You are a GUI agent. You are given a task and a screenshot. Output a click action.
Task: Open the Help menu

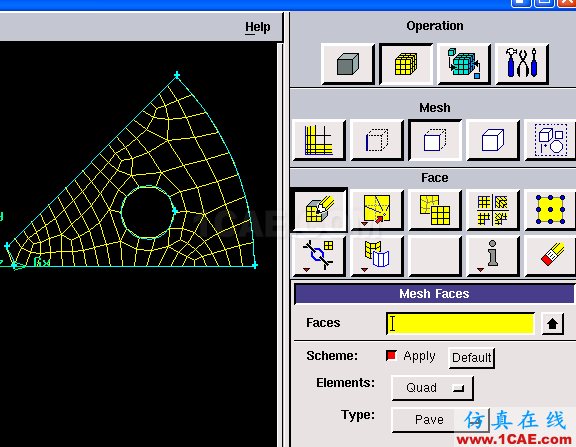(x=258, y=27)
